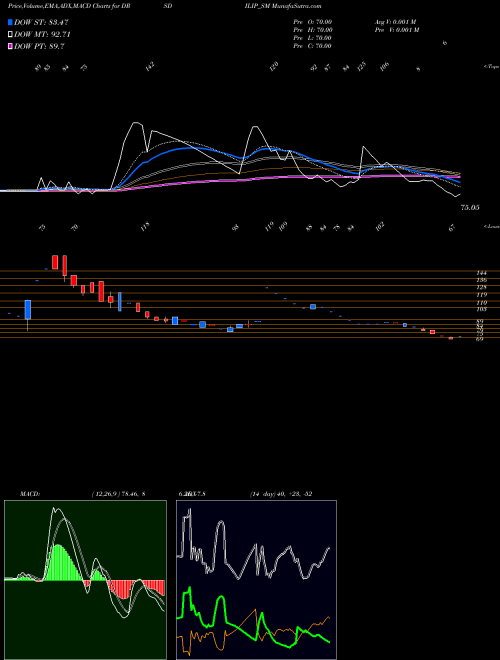This screenshot has height=660, width=500.
Task: Click the top value '106' above the chart
Action: point(384,66)
